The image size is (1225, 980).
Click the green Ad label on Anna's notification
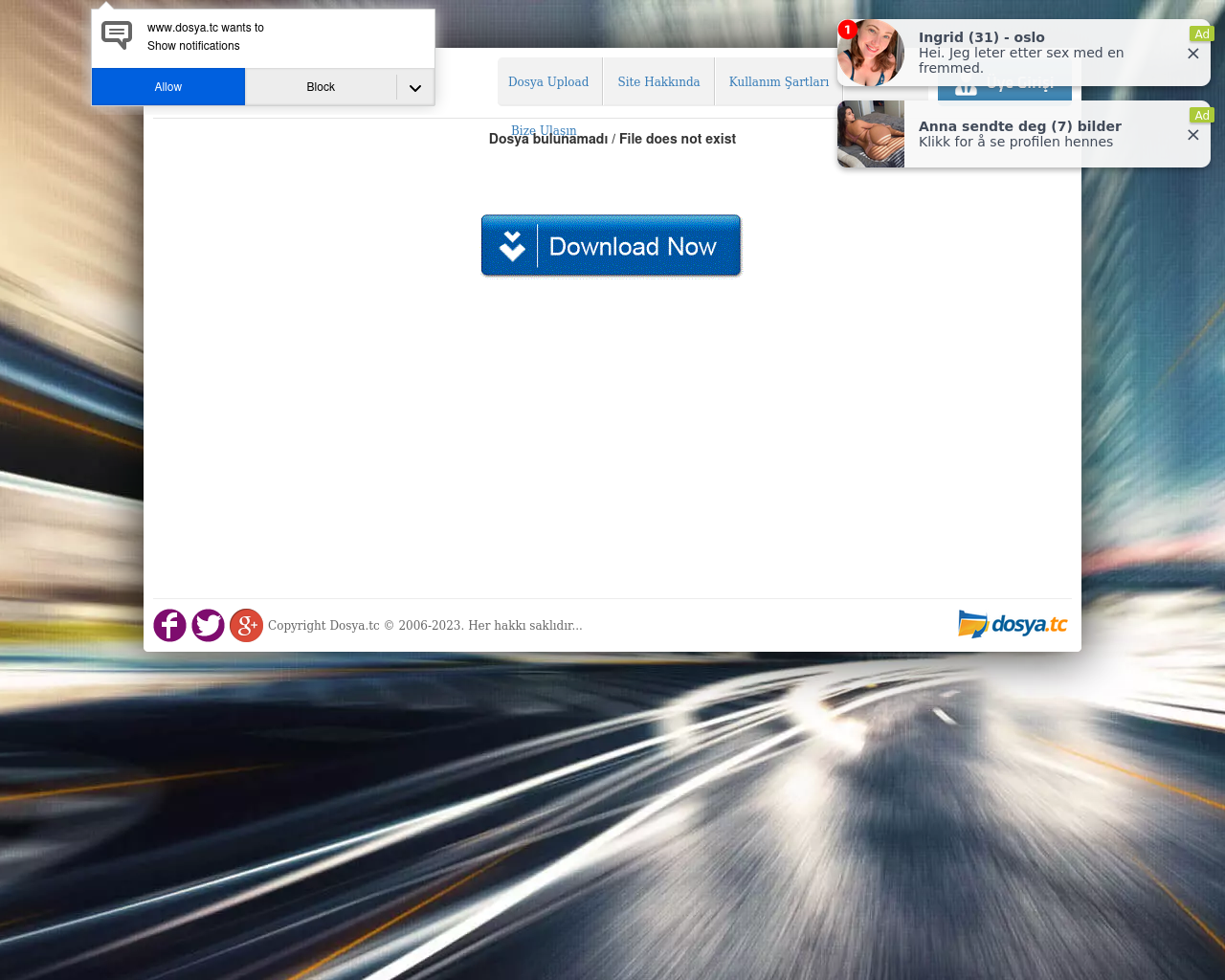pos(1201,115)
